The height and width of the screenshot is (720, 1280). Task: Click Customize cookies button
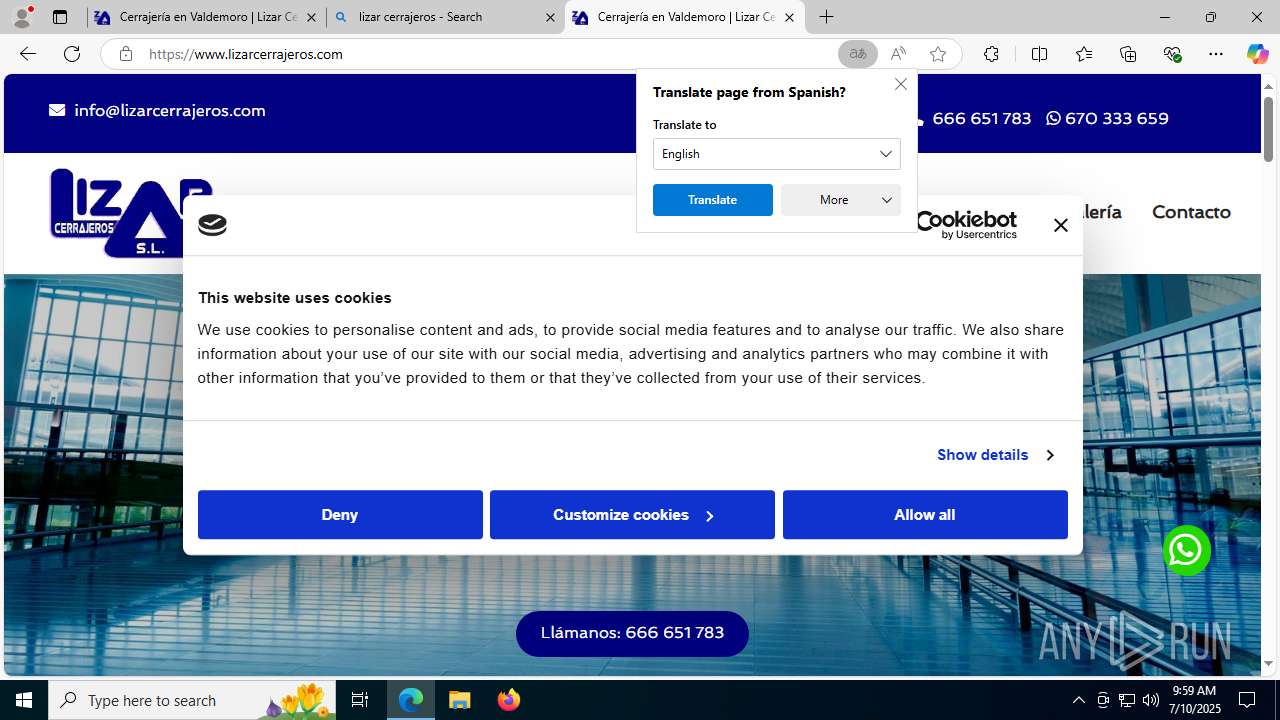(x=632, y=515)
